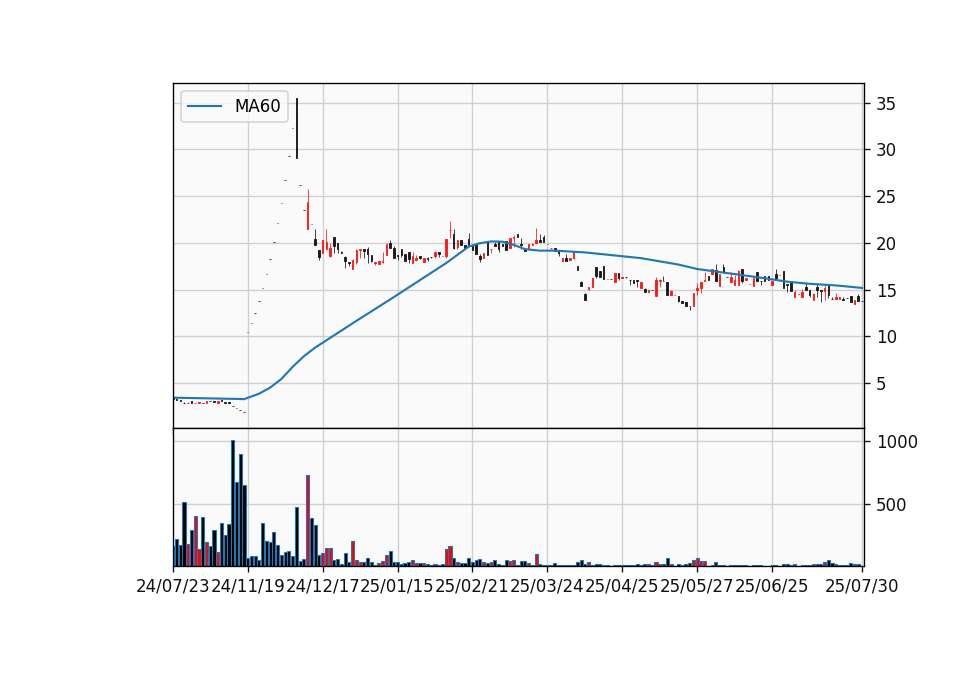Image resolution: width=960 pixels, height=690 pixels.
Task: Click the price axis value 15
Action: (886, 291)
